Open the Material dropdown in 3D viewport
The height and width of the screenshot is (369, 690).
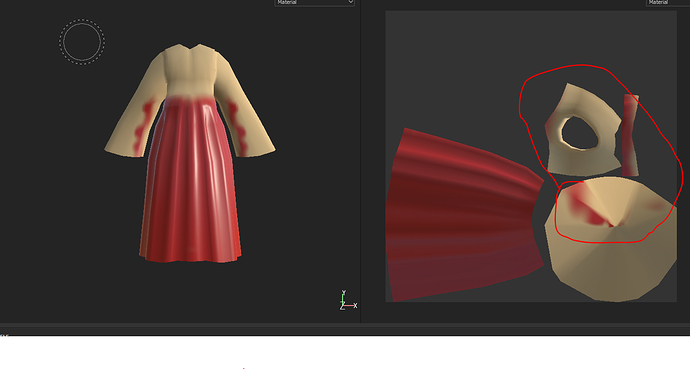[x=314, y=3]
